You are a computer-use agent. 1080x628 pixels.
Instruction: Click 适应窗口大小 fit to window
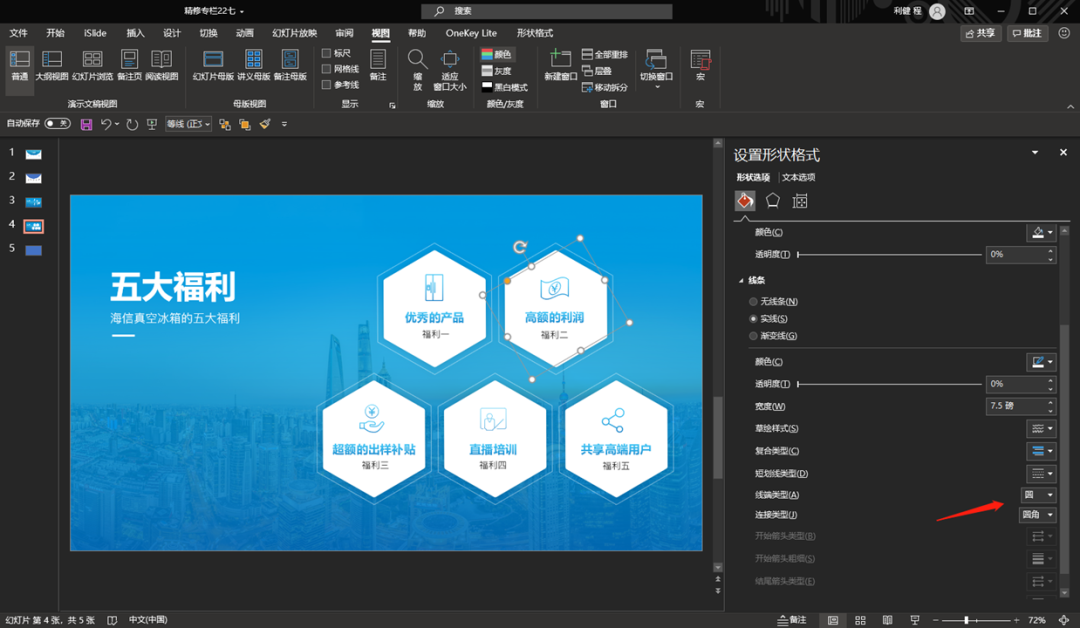(450, 70)
